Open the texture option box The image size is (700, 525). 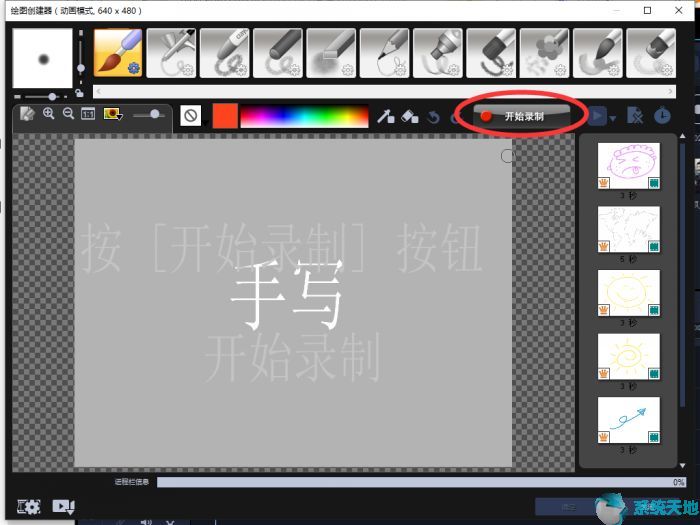[x=191, y=116]
